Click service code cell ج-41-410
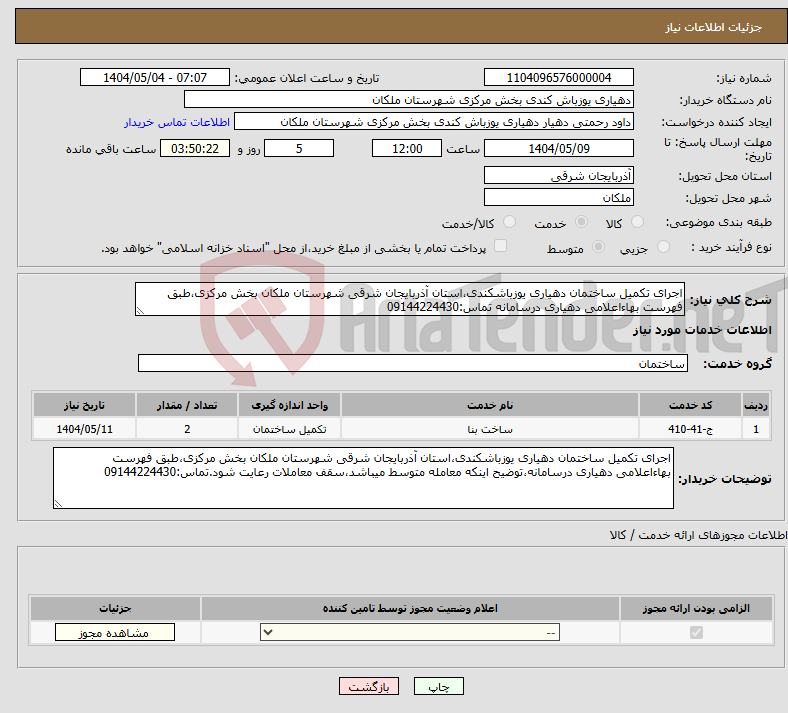This screenshot has width=788, height=713. coord(691,429)
